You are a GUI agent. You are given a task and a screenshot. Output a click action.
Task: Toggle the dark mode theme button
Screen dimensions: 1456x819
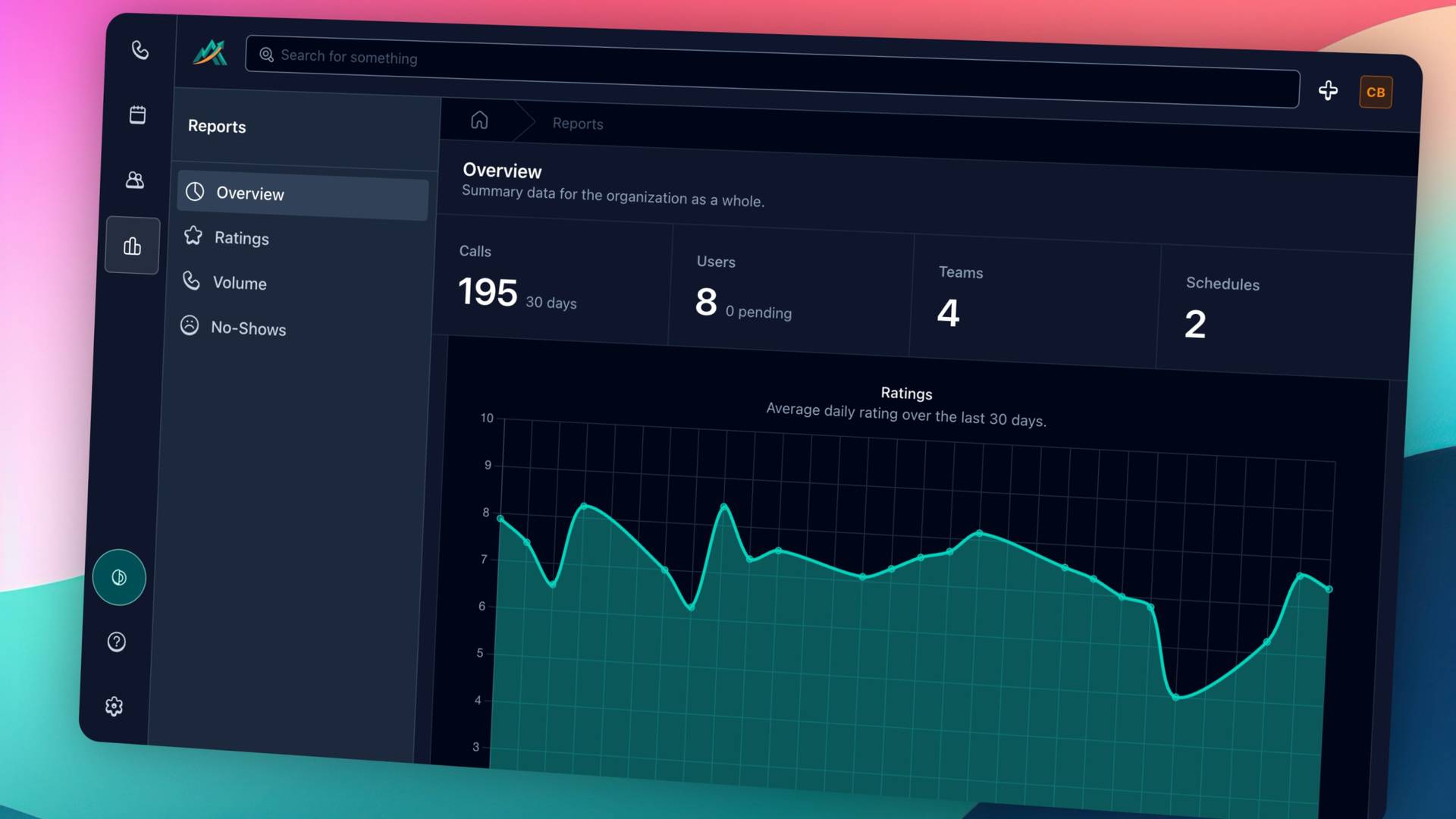click(119, 577)
